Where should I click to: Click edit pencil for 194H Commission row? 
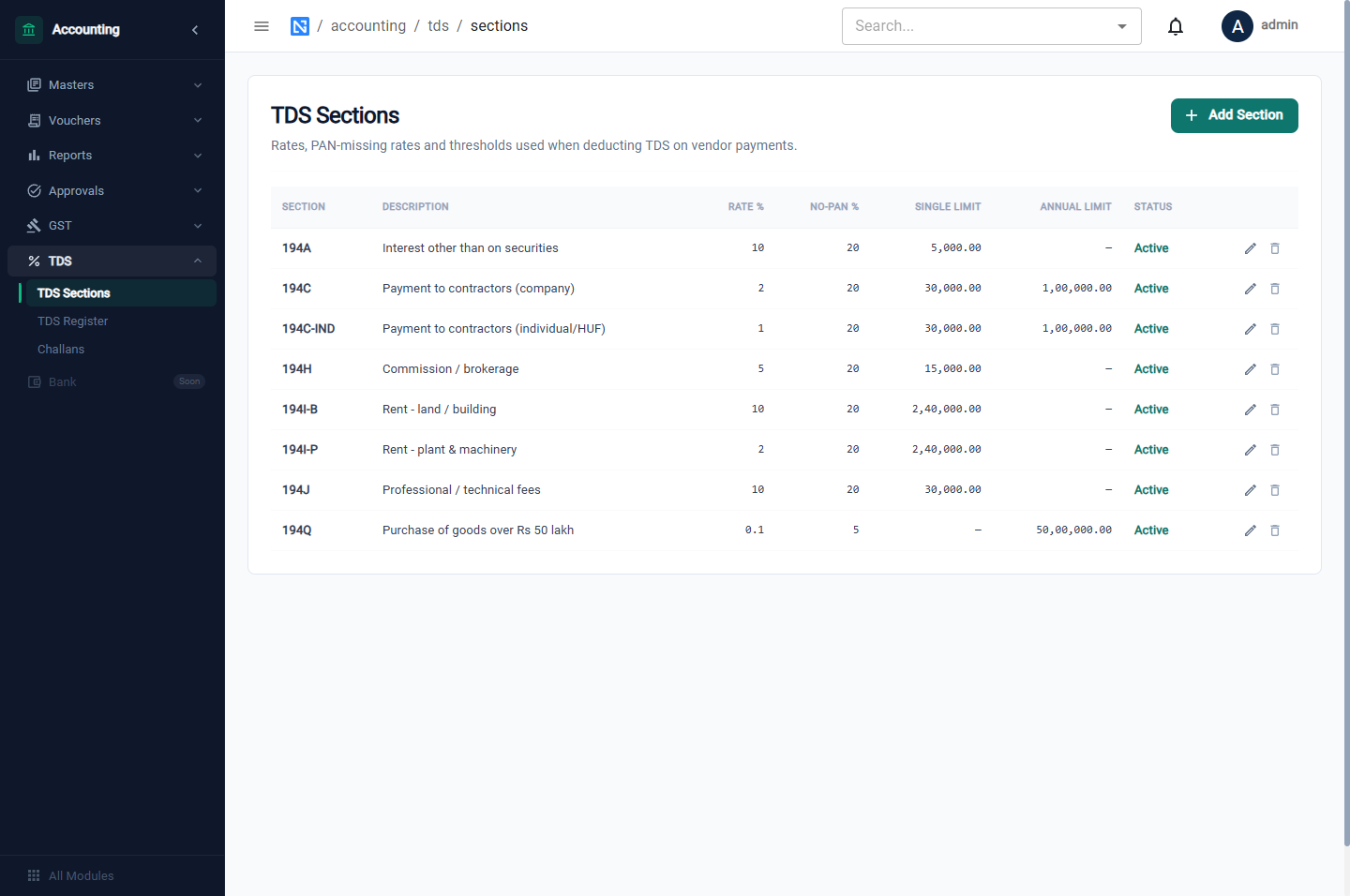click(x=1250, y=369)
